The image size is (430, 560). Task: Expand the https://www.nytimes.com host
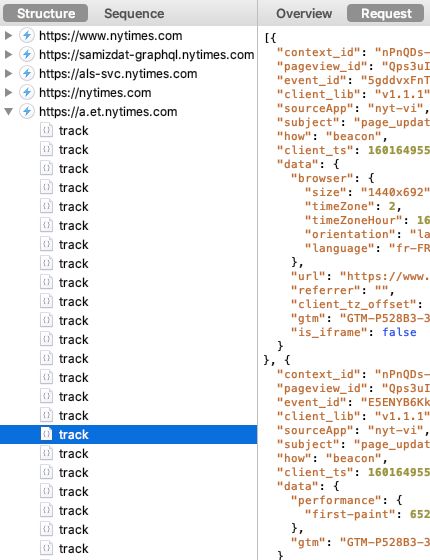[8, 35]
